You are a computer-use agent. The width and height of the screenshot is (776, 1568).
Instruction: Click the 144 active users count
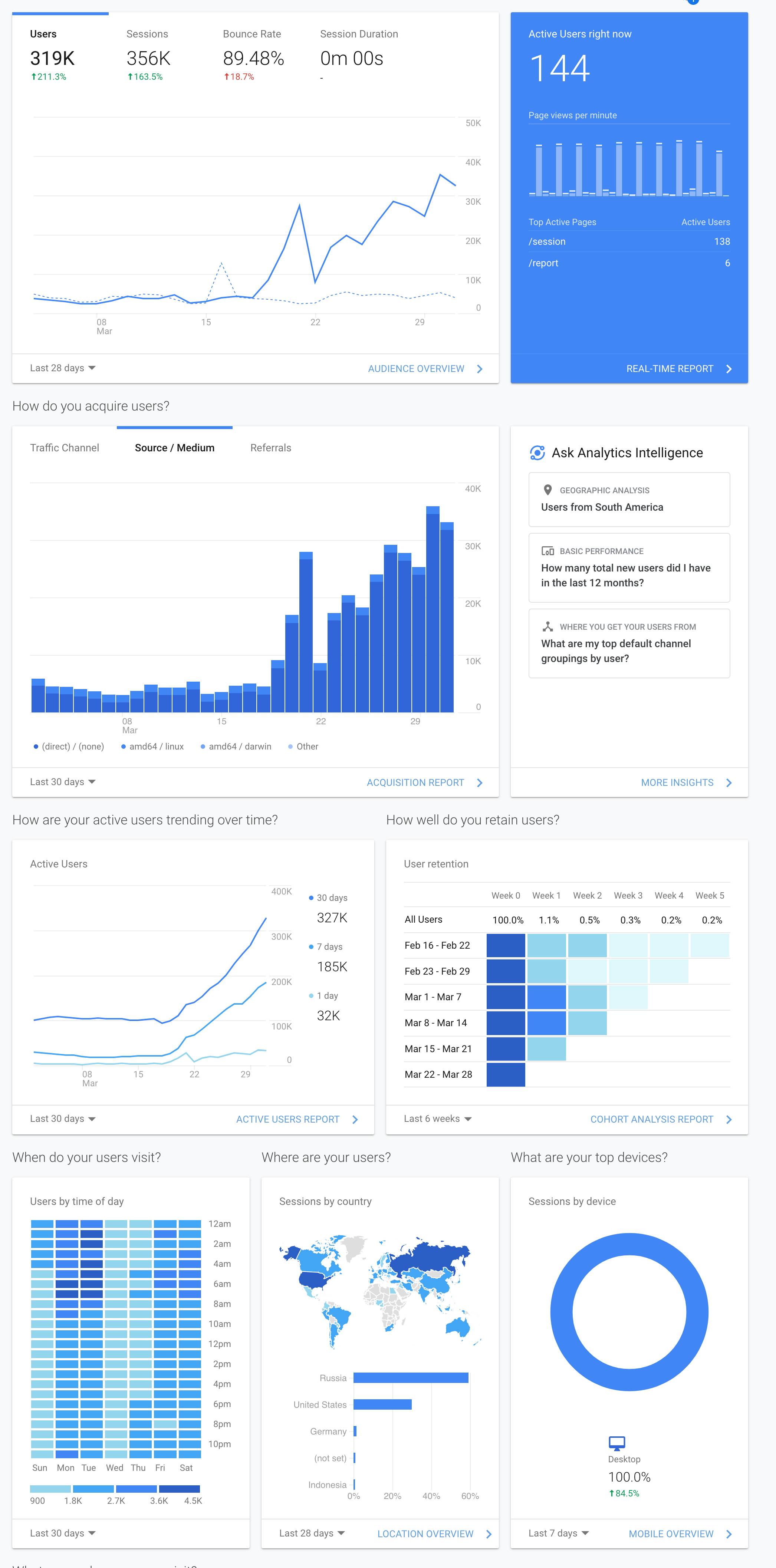pos(559,68)
